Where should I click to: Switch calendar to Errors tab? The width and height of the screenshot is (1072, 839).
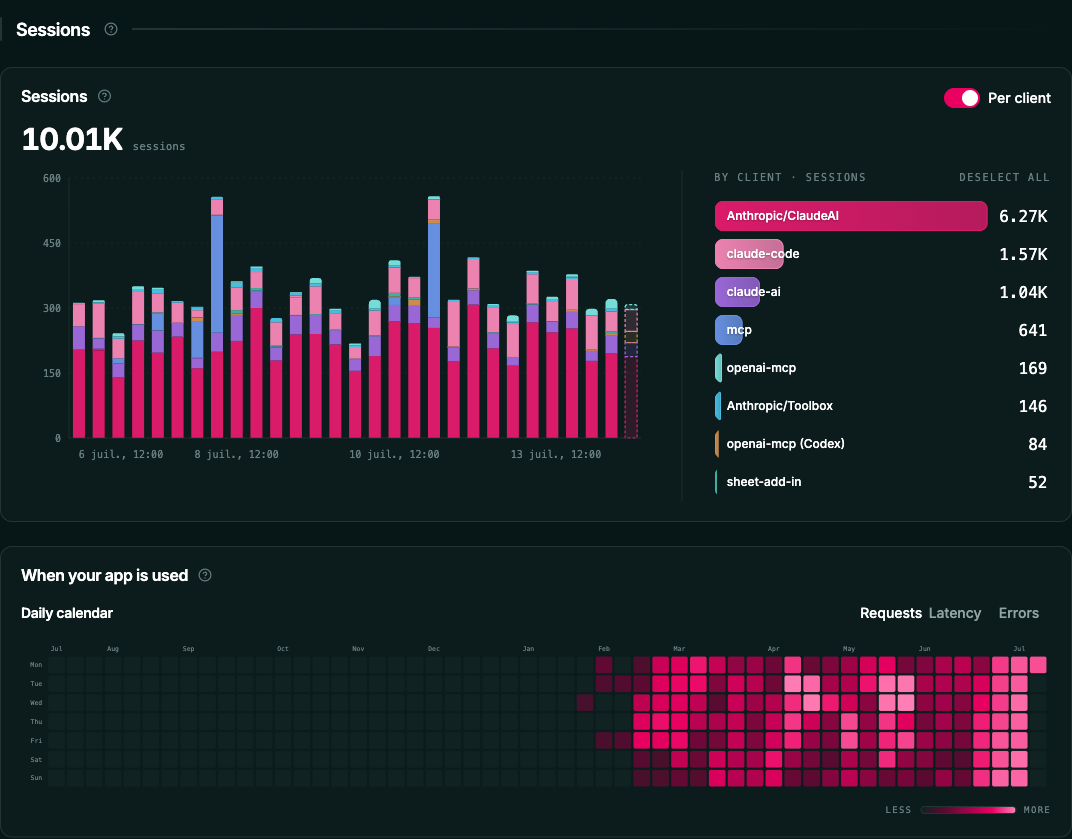point(1019,613)
